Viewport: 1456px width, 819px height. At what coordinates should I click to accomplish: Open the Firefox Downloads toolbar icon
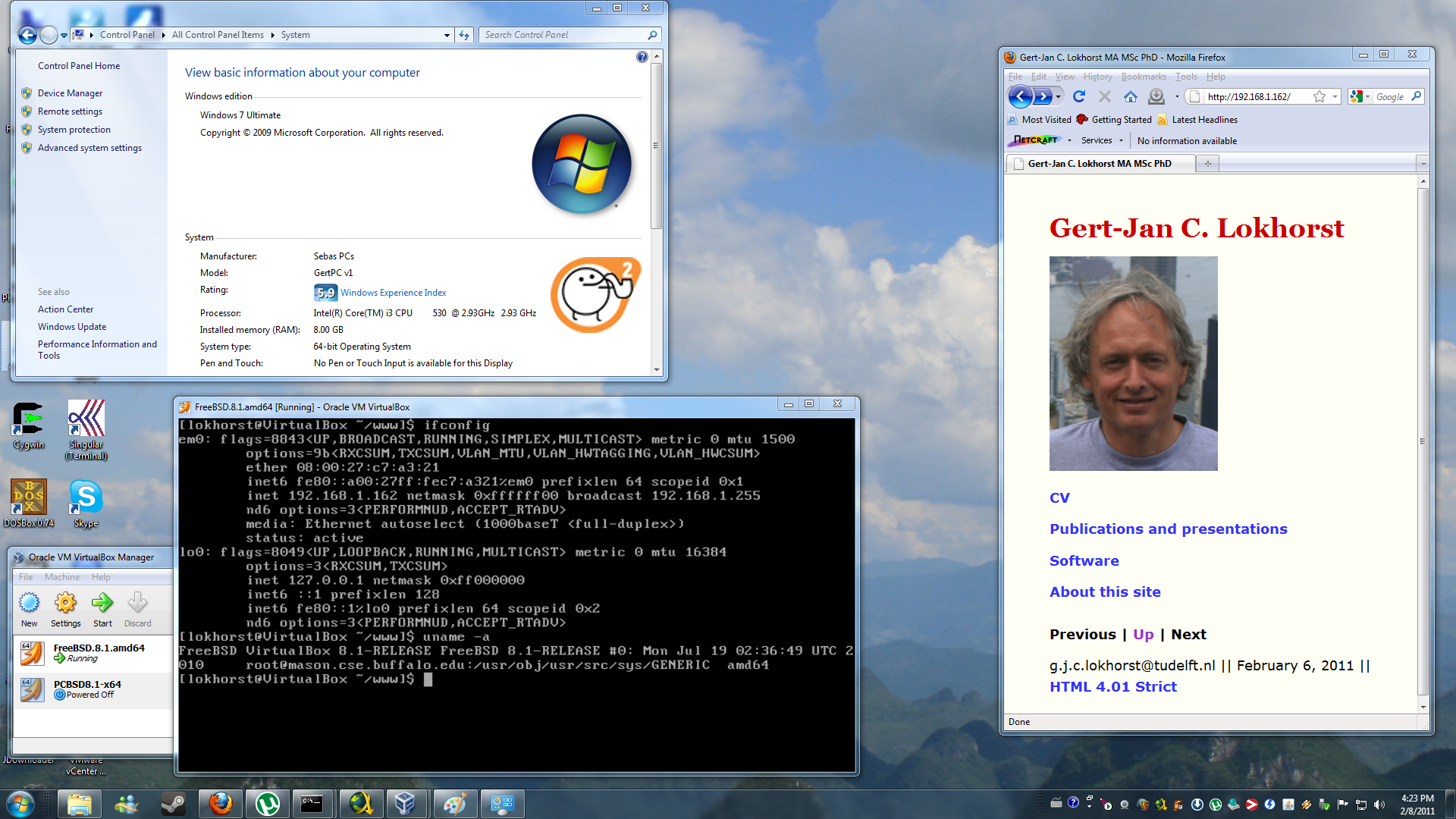[x=1156, y=96]
